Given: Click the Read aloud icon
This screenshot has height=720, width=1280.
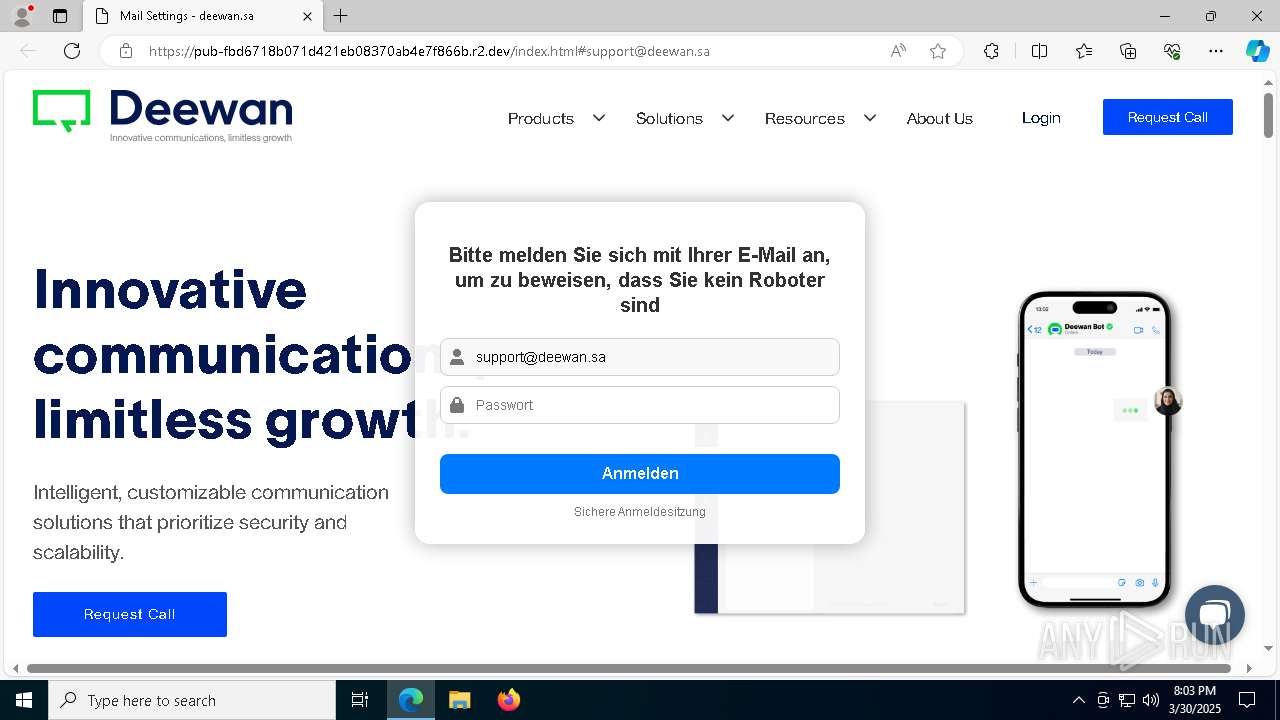Looking at the screenshot, I should point(898,51).
